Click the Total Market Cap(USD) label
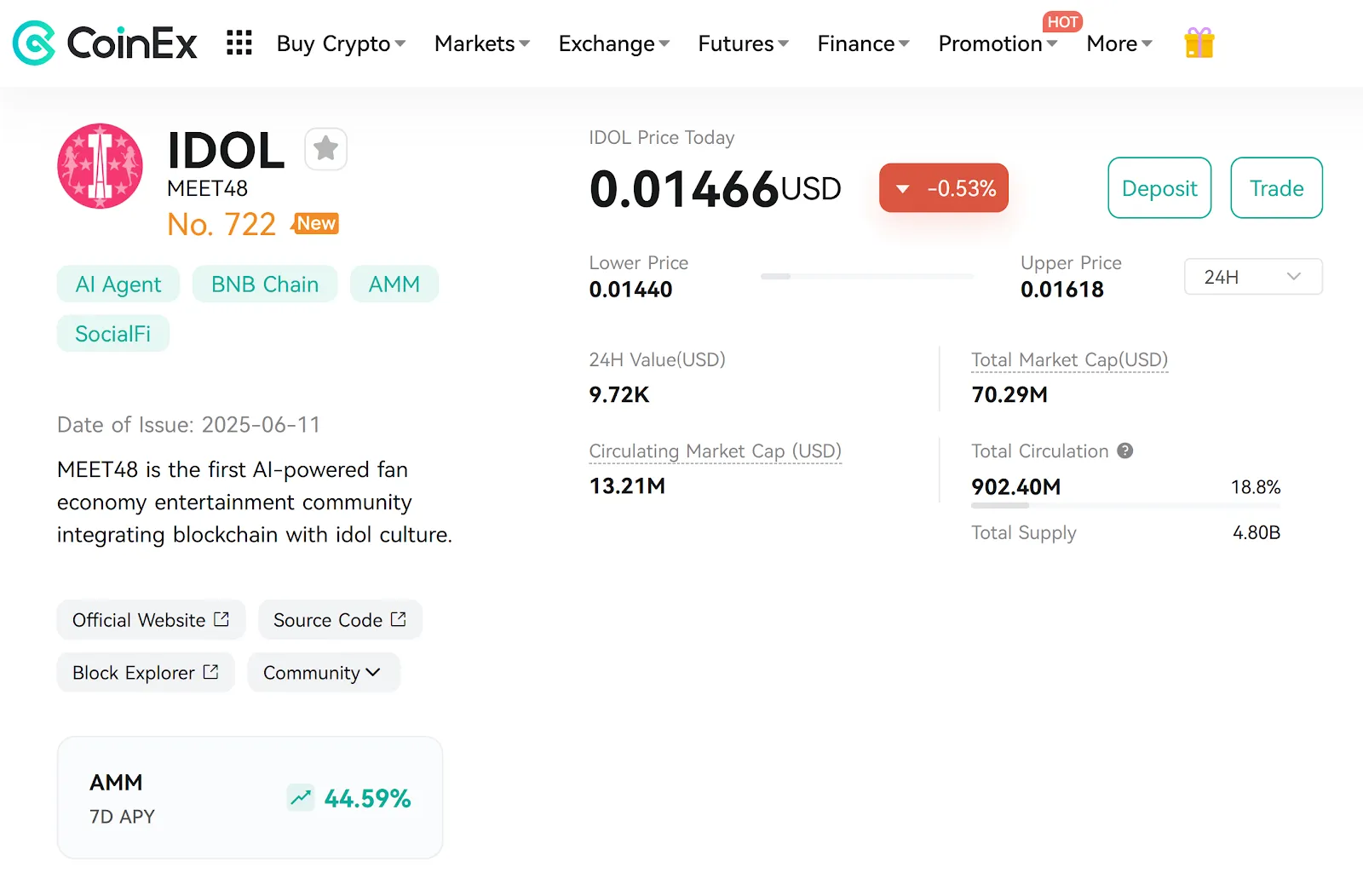 [x=1069, y=359]
